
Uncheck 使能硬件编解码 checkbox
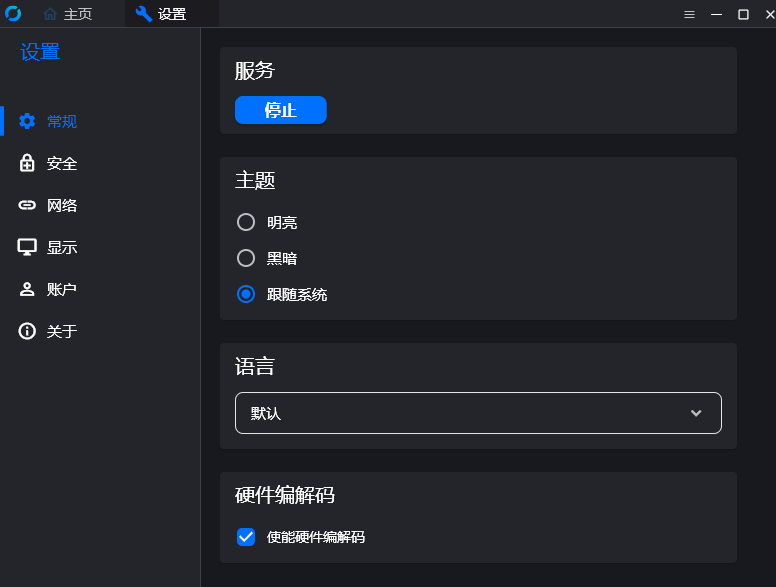246,537
